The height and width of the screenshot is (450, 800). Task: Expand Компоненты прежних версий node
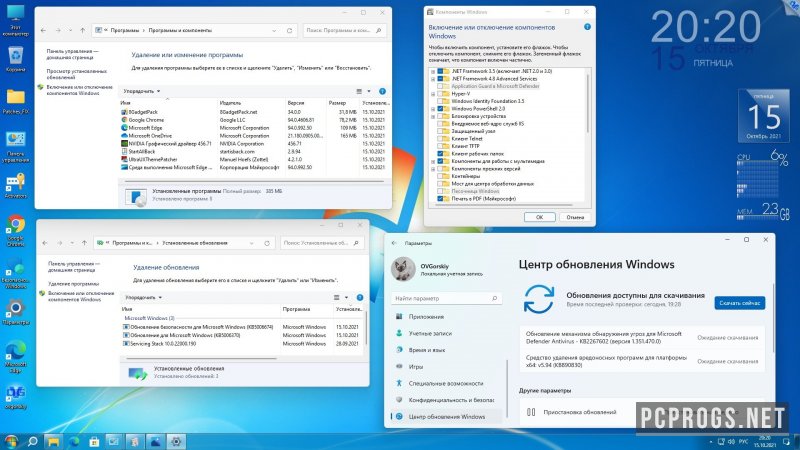[433, 169]
